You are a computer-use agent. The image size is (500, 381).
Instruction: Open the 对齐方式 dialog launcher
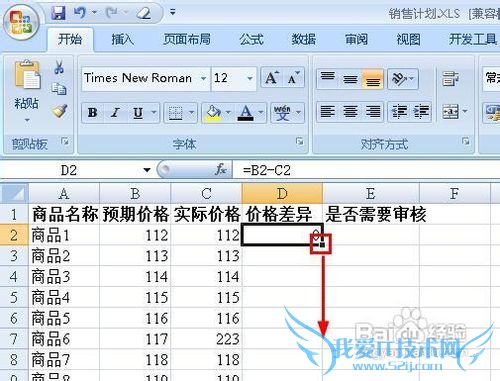pyautogui.click(x=466, y=142)
